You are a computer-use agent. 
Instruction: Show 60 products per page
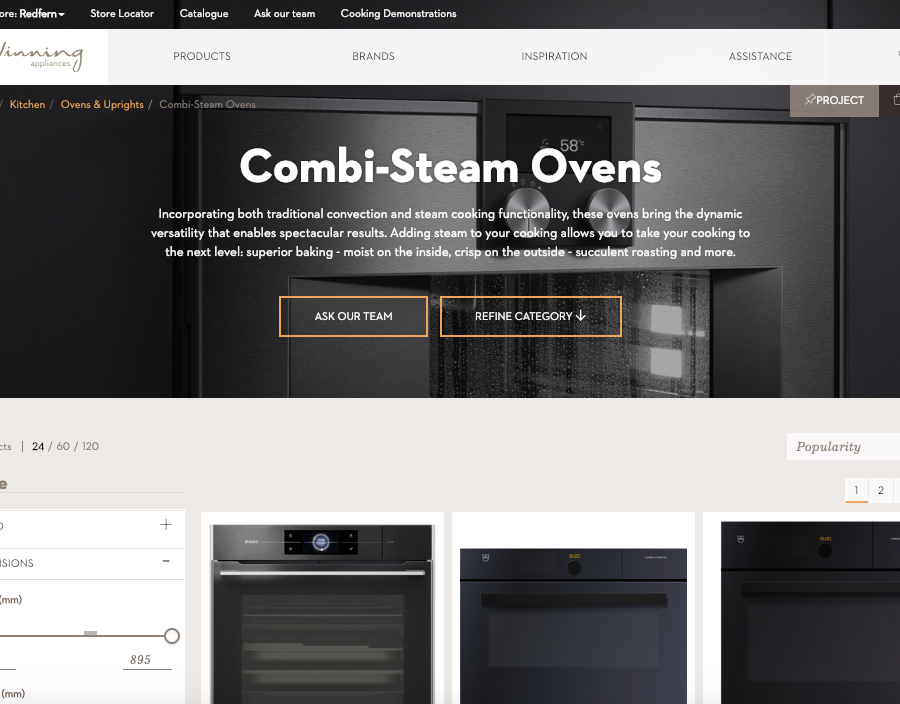(x=63, y=447)
